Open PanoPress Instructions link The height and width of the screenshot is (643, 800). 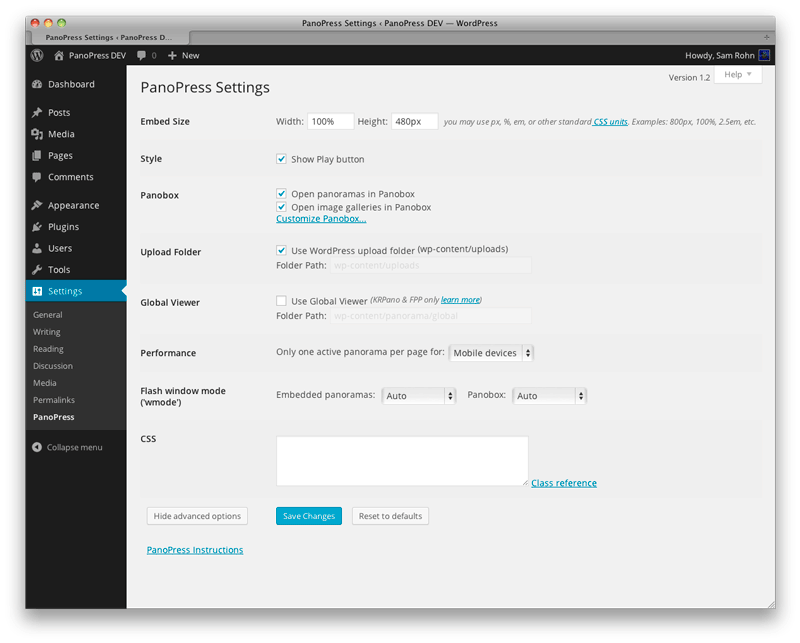pos(195,550)
